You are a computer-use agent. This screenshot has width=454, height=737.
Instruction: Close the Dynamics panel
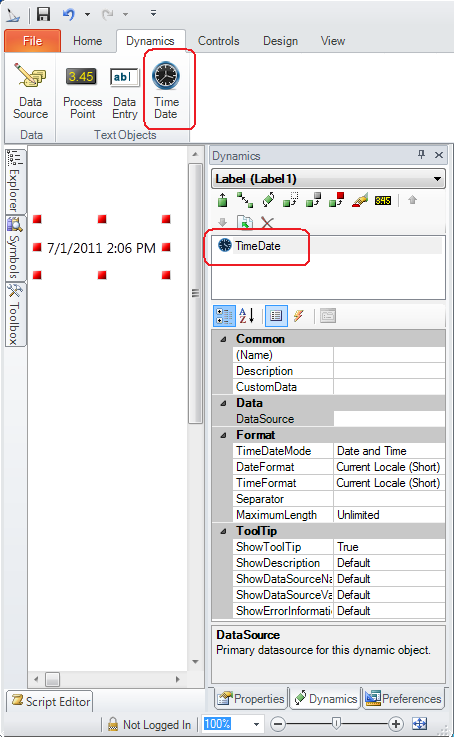coord(438,155)
